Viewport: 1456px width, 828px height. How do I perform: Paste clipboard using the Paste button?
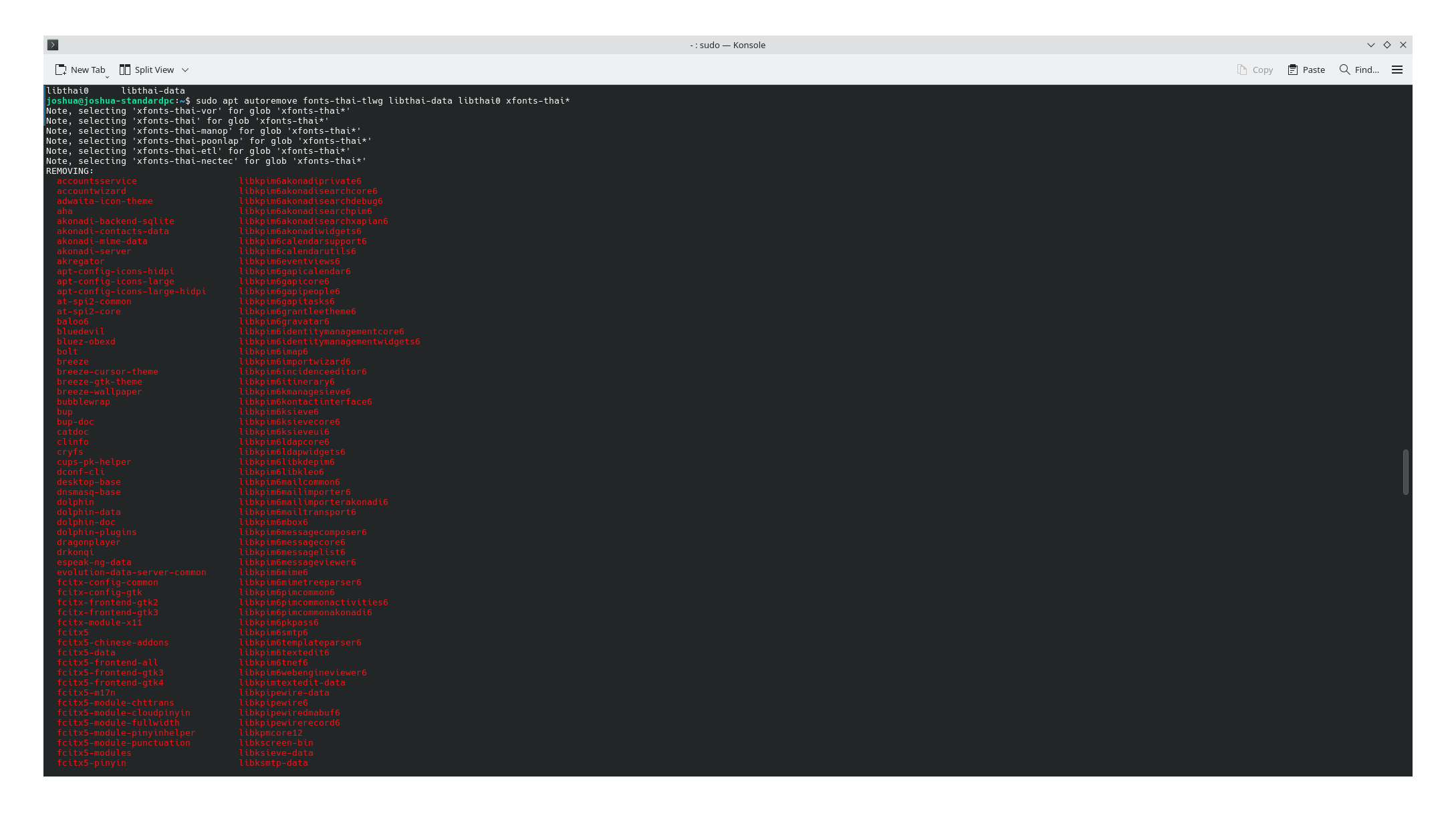pos(1306,70)
